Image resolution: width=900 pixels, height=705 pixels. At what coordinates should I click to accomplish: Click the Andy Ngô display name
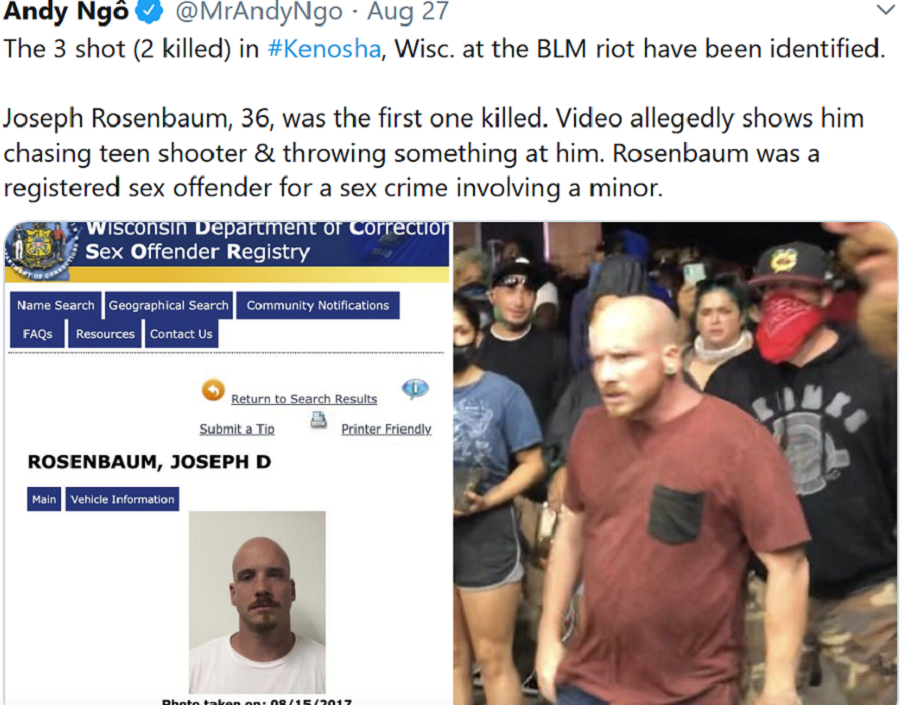coord(66,11)
